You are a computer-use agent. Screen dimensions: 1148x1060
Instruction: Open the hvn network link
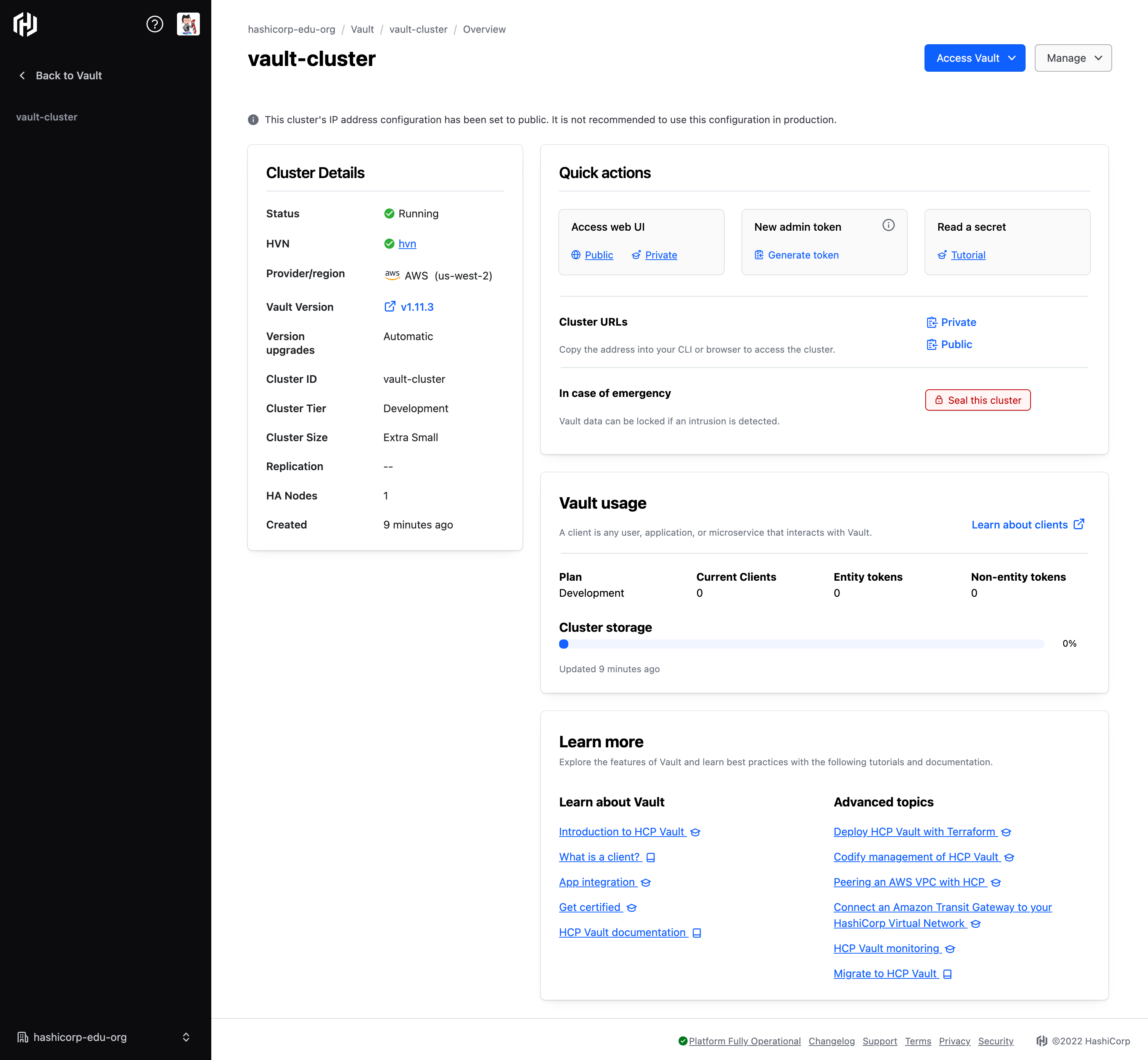(407, 244)
